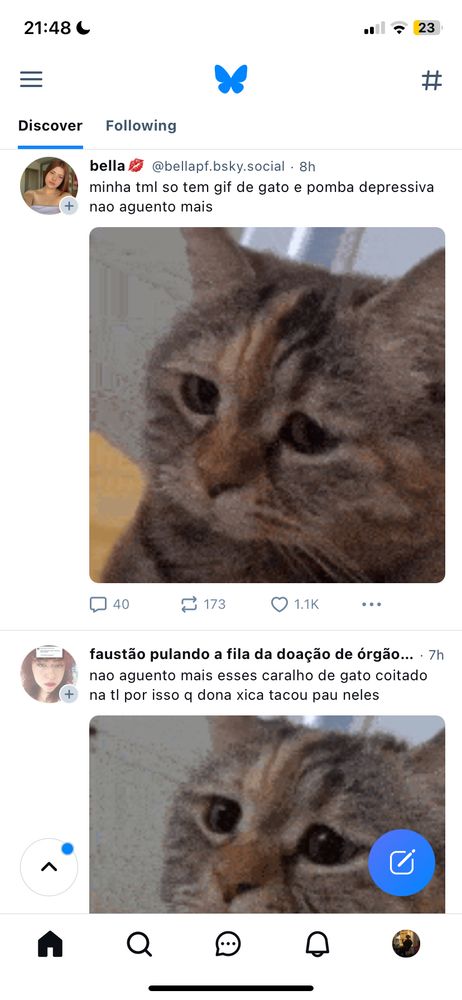Load new posts with up-arrow button
This screenshot has width=462, height=1000.
[49, 867]
